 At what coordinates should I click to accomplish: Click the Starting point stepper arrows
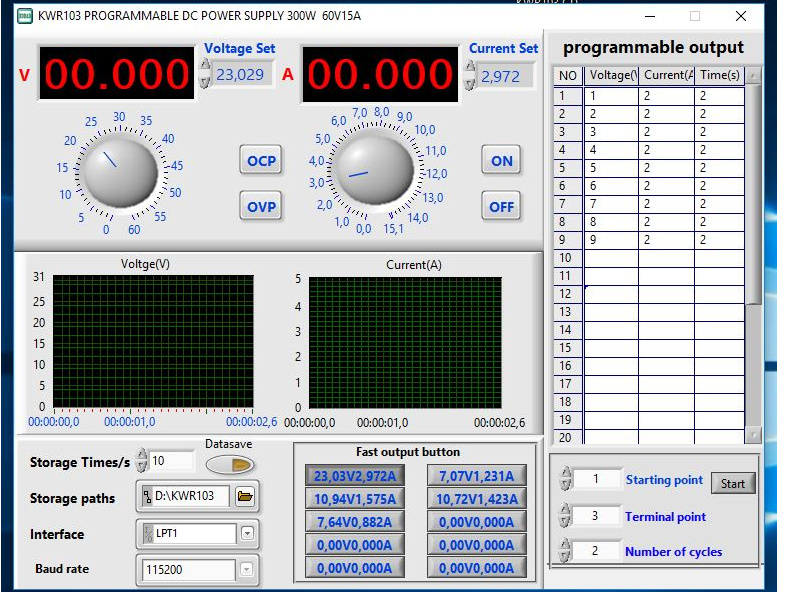566,478
